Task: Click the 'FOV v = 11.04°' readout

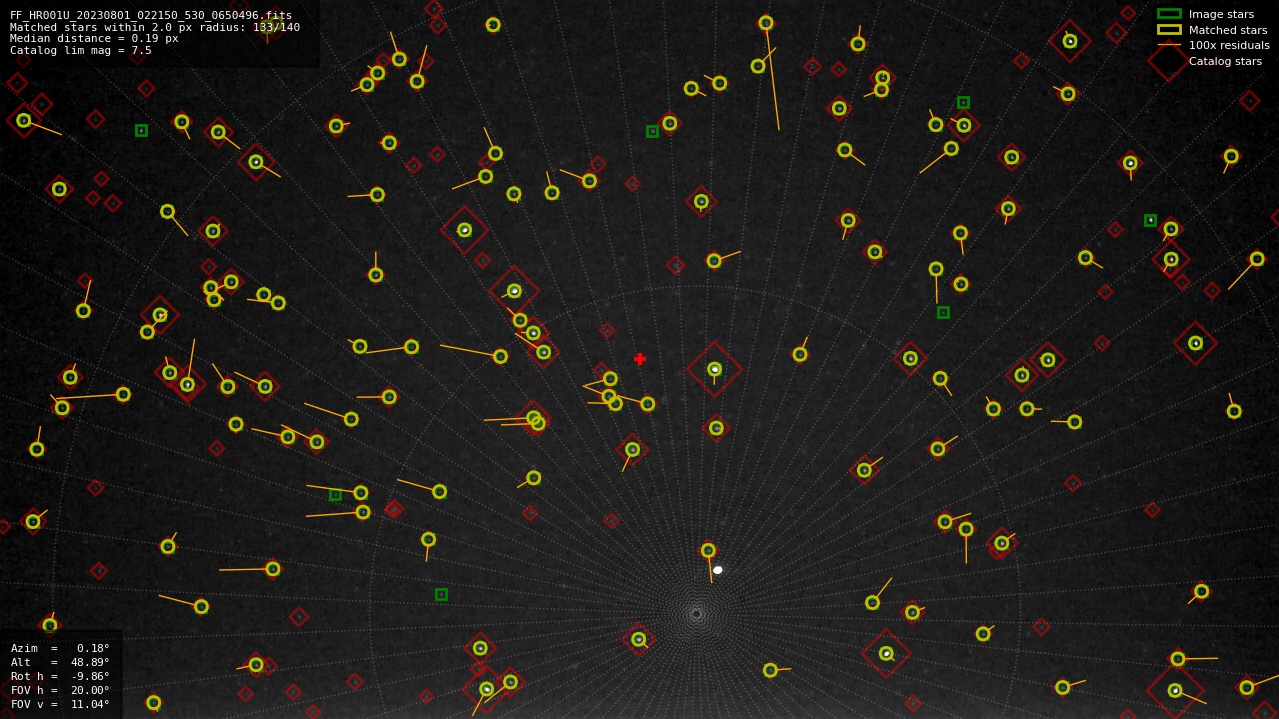Action: (60, 704)
